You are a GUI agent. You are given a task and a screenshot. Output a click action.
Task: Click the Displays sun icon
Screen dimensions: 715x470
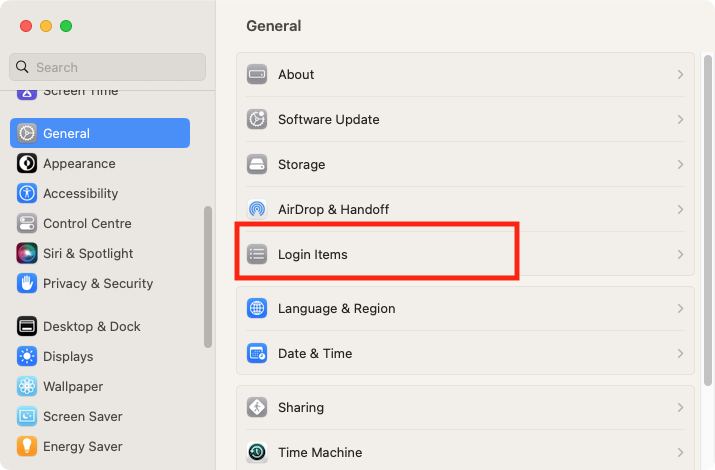tap(27, 356)
